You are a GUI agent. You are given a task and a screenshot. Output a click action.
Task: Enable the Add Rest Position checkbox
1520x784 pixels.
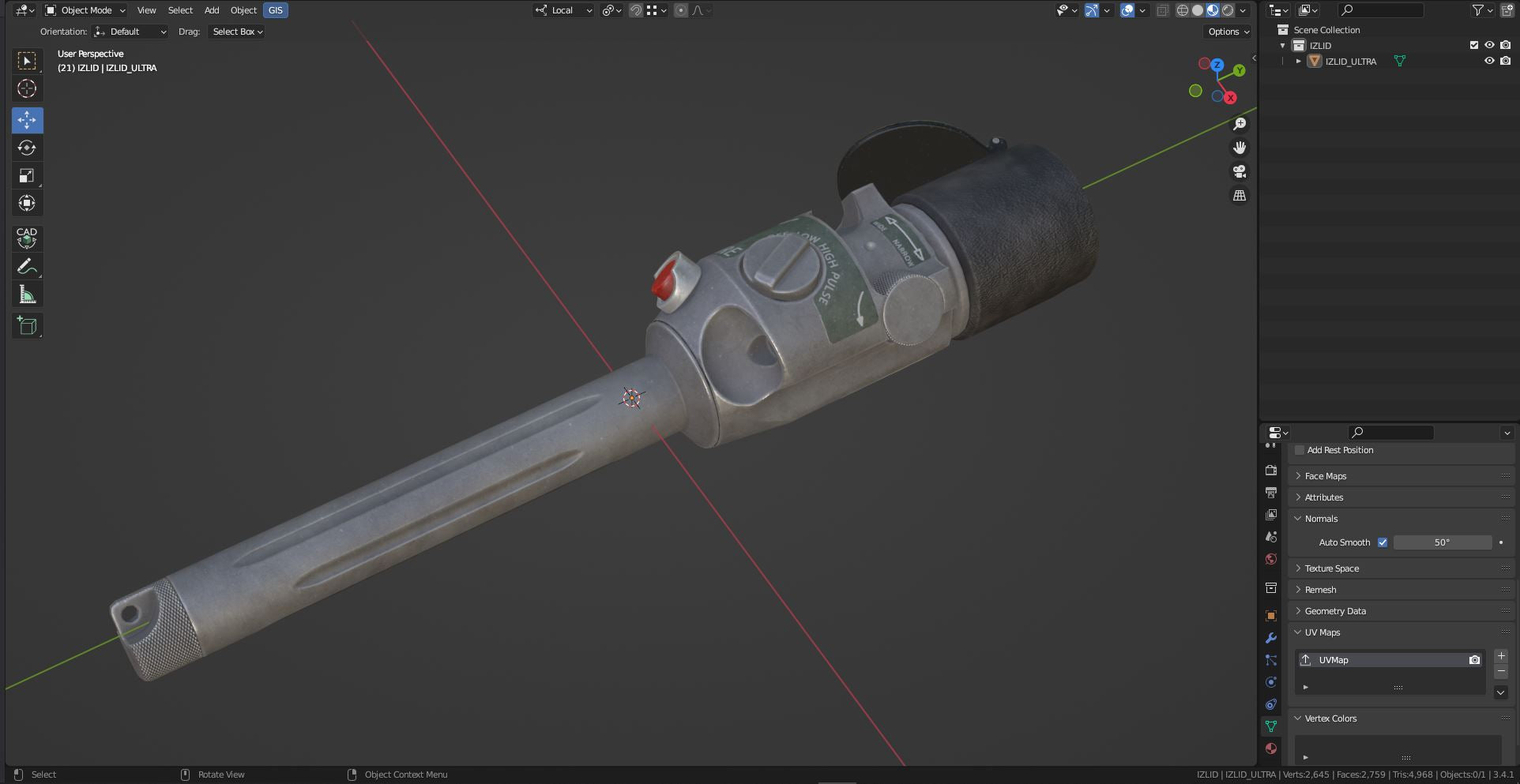click(x=1300, y=450)
